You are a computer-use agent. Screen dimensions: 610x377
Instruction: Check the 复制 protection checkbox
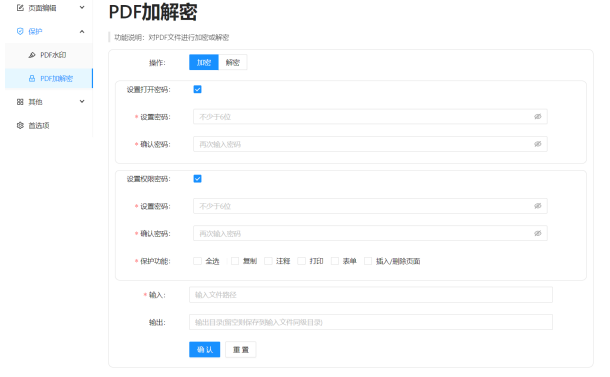tap(235, 261)
